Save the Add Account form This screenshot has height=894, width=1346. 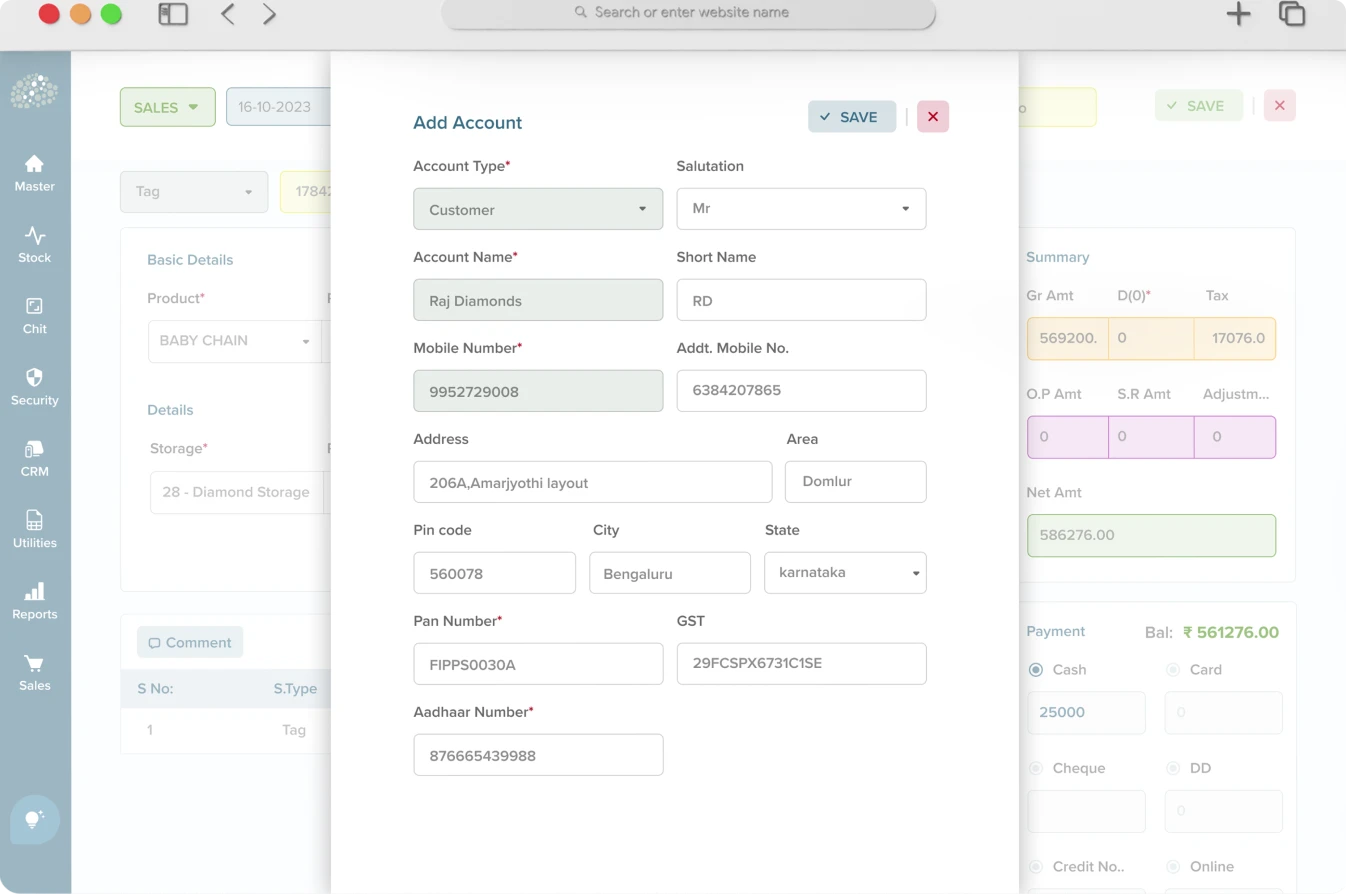pos(851,116)
